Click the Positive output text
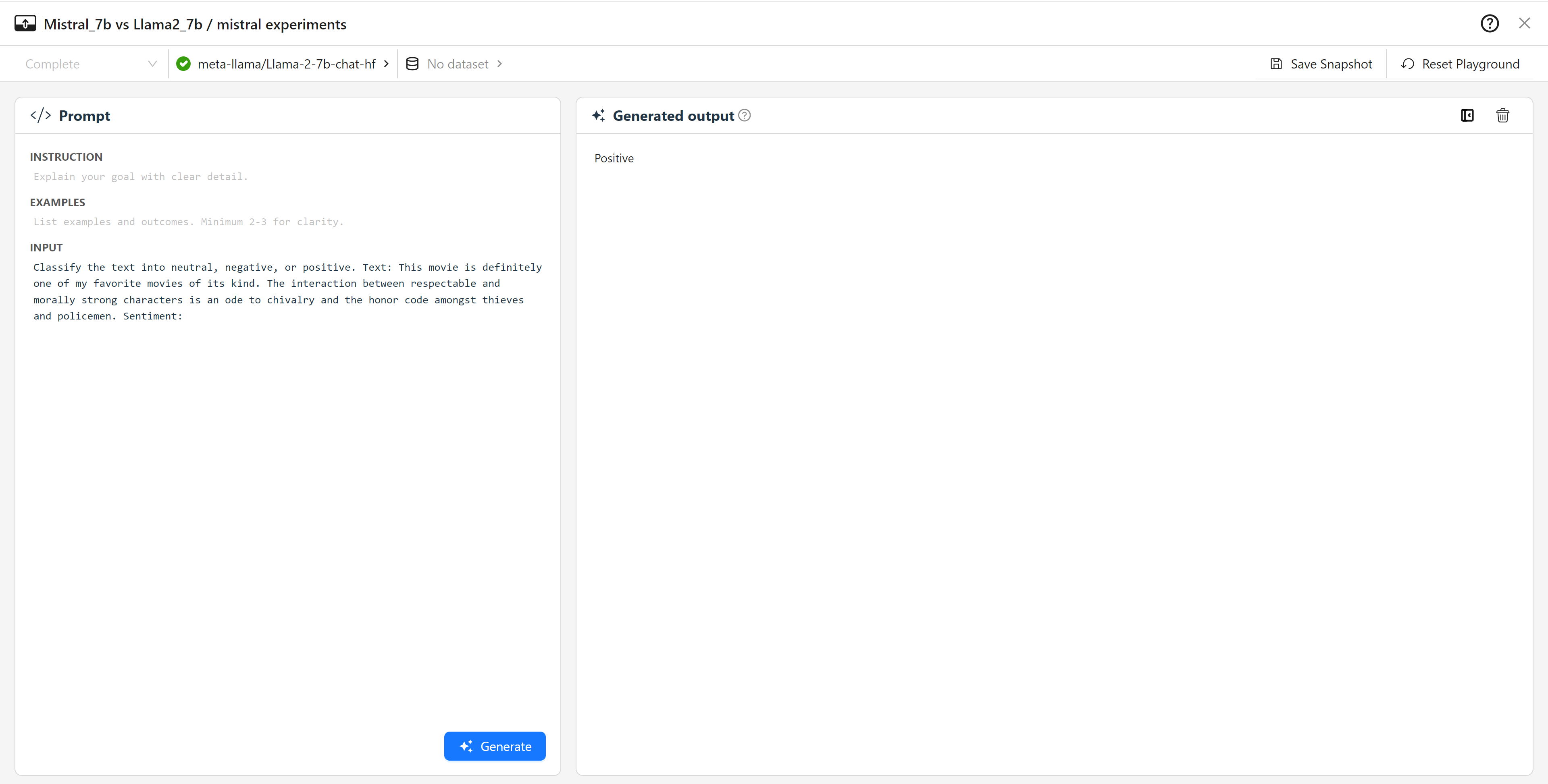 coord(614,158)
